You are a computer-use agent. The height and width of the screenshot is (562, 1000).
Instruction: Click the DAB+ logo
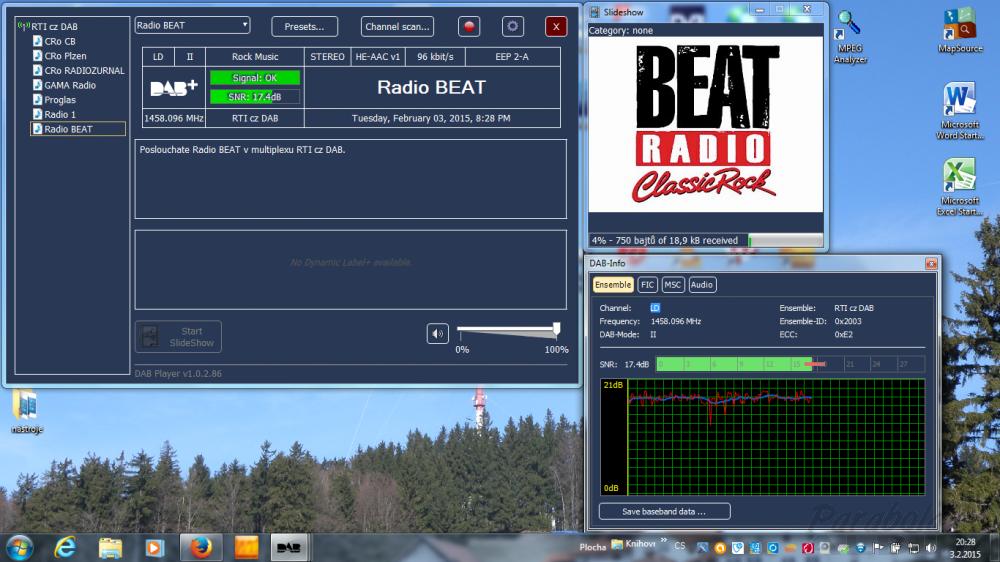[173, 87]
